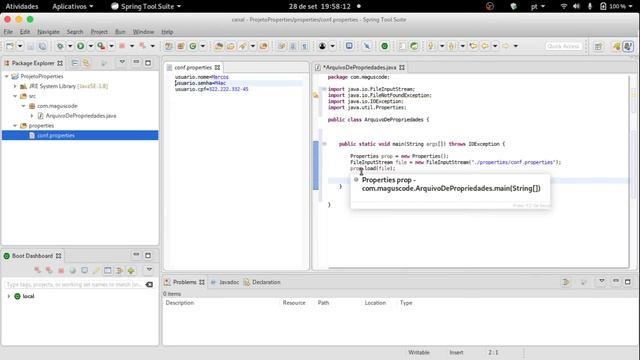The image size is (640, 360).
Task: Open the dropdown arrow next to the Run button
Action: (x=91, y=46)
